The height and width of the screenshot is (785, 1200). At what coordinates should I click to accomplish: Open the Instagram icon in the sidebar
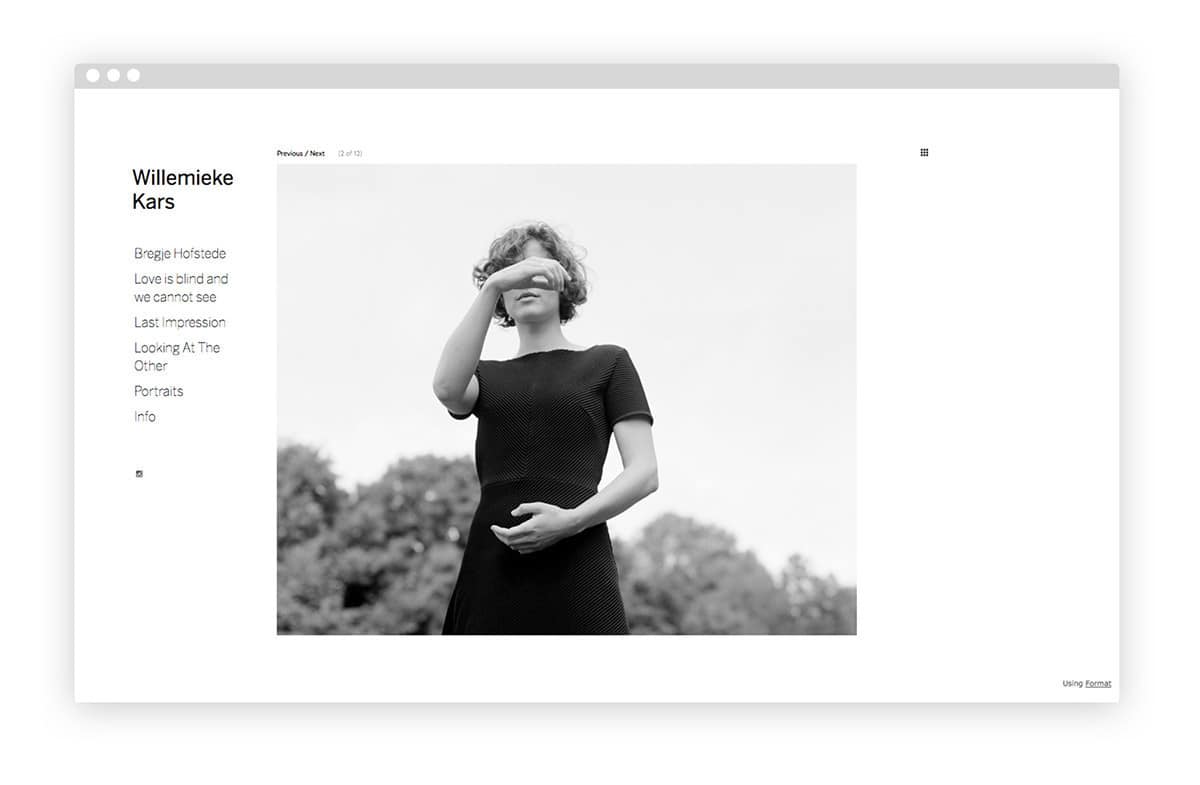tap(139, 474)
